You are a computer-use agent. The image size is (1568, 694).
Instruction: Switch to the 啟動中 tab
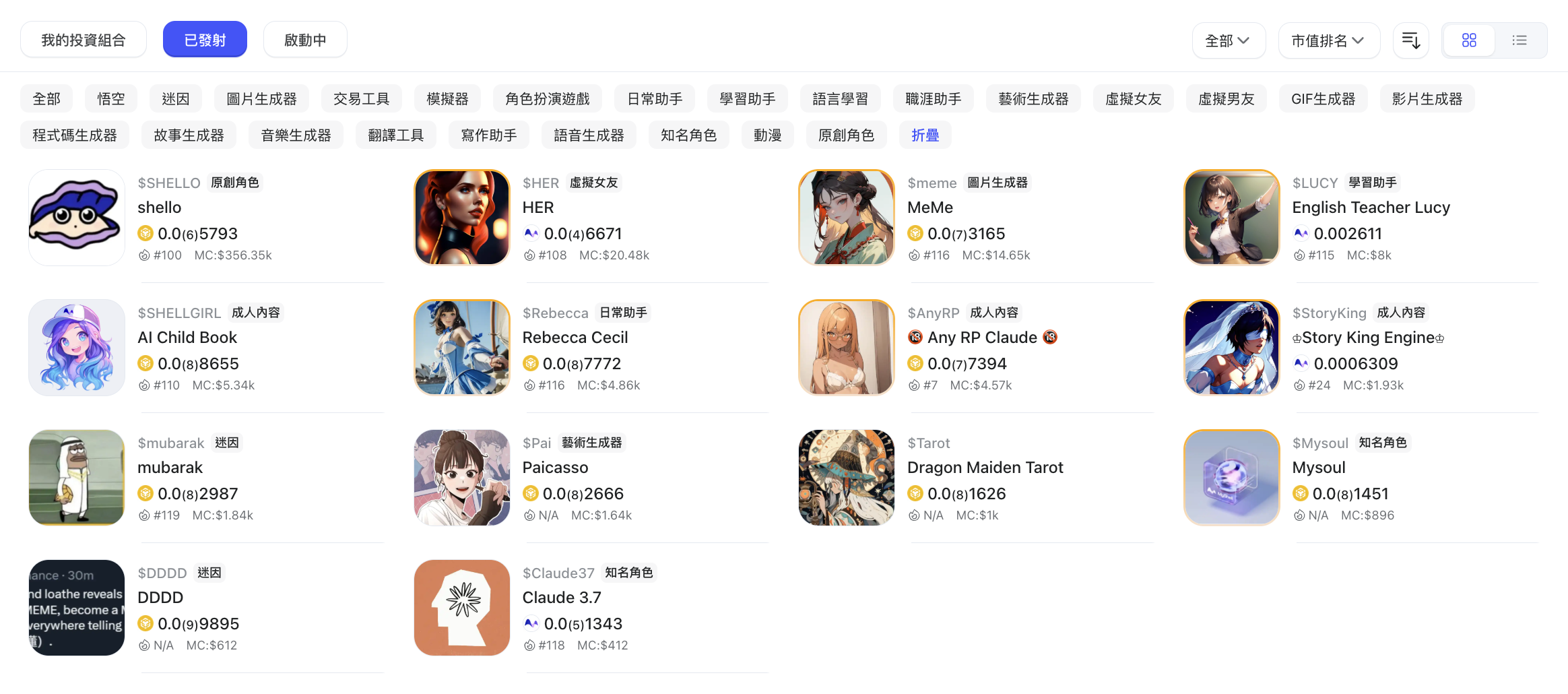[305, 40]
